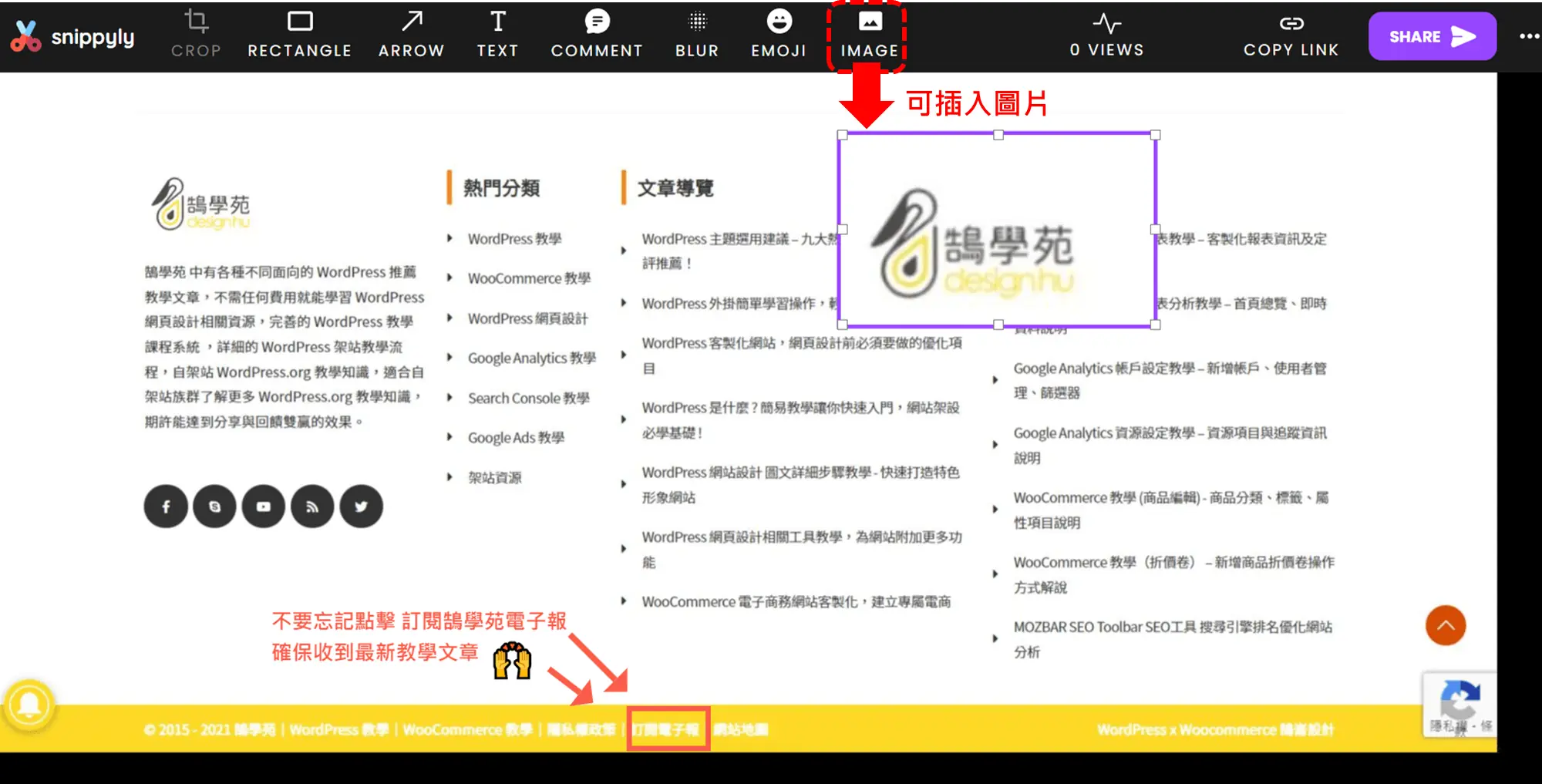Select the Text tool
Image resolution: width=1542 pixels, height=784 pixels.
(x=497, y=35)
